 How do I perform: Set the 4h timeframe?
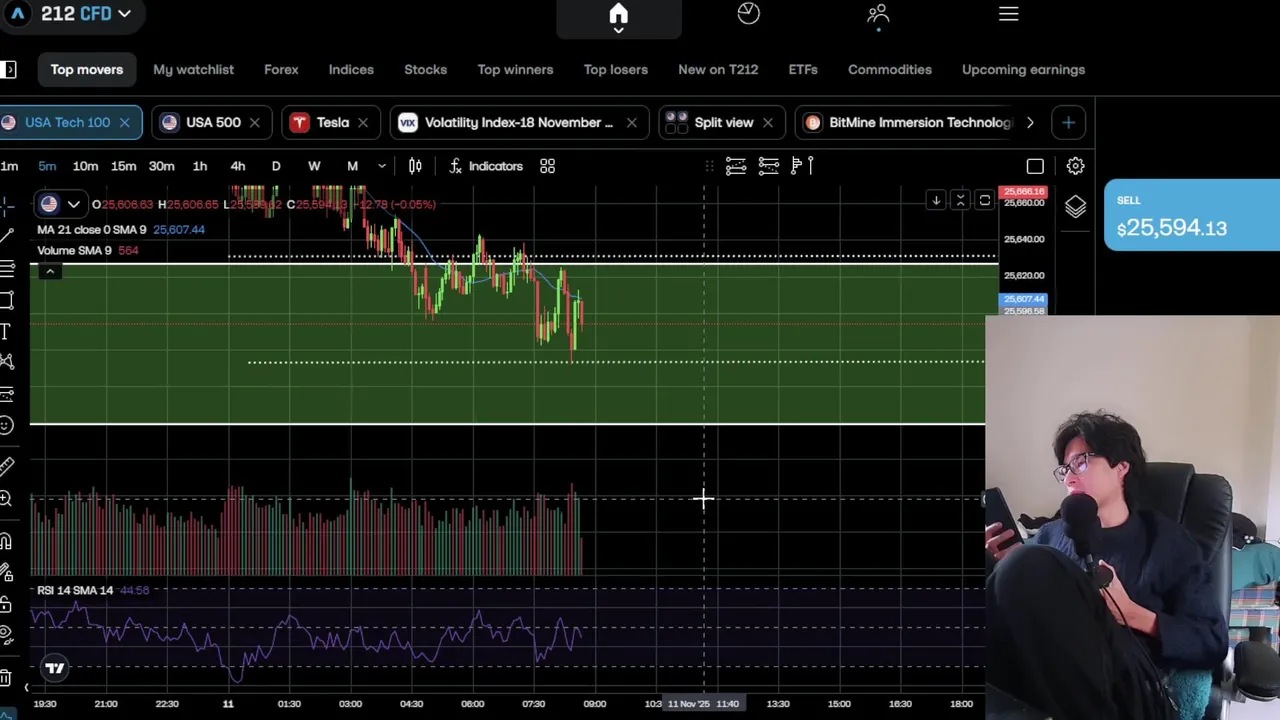click(x=238, y=166)
